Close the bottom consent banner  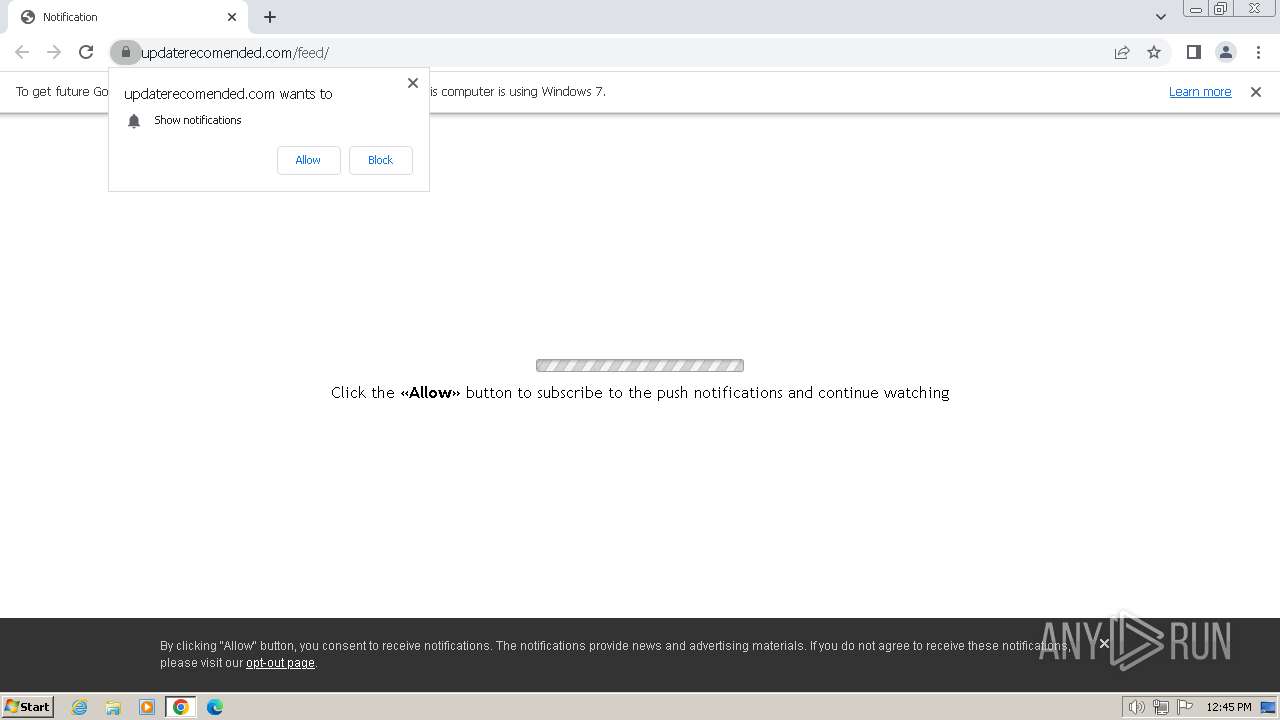point(1104,643)
